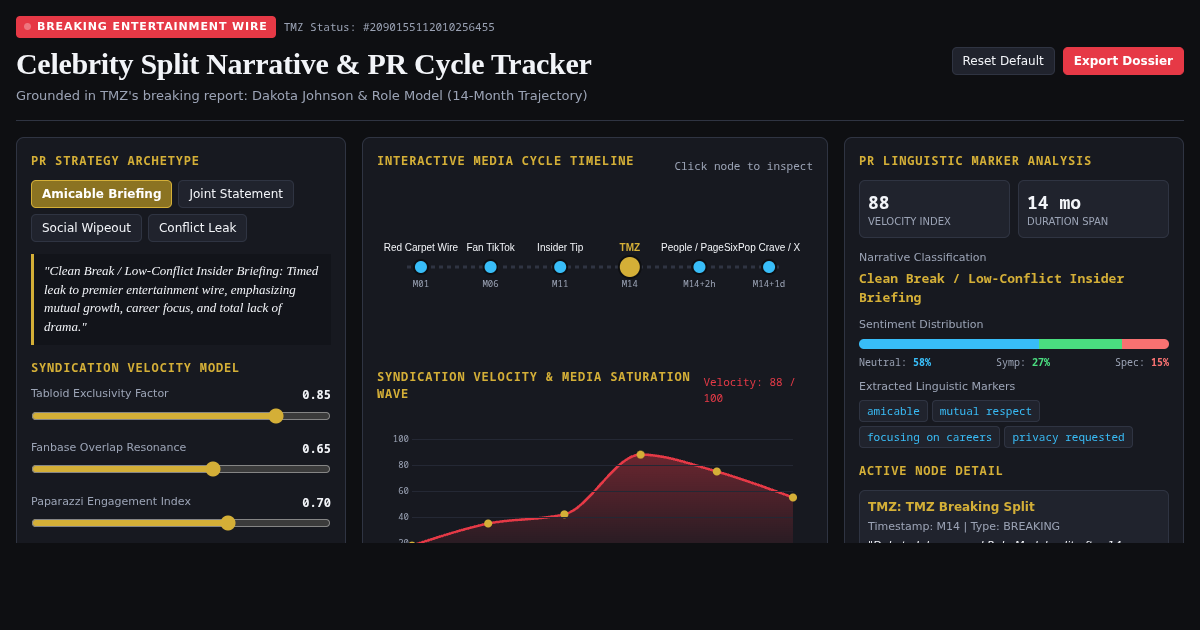
Task: Click the 14 mo Duration Span card
Action: point(1093,209)
